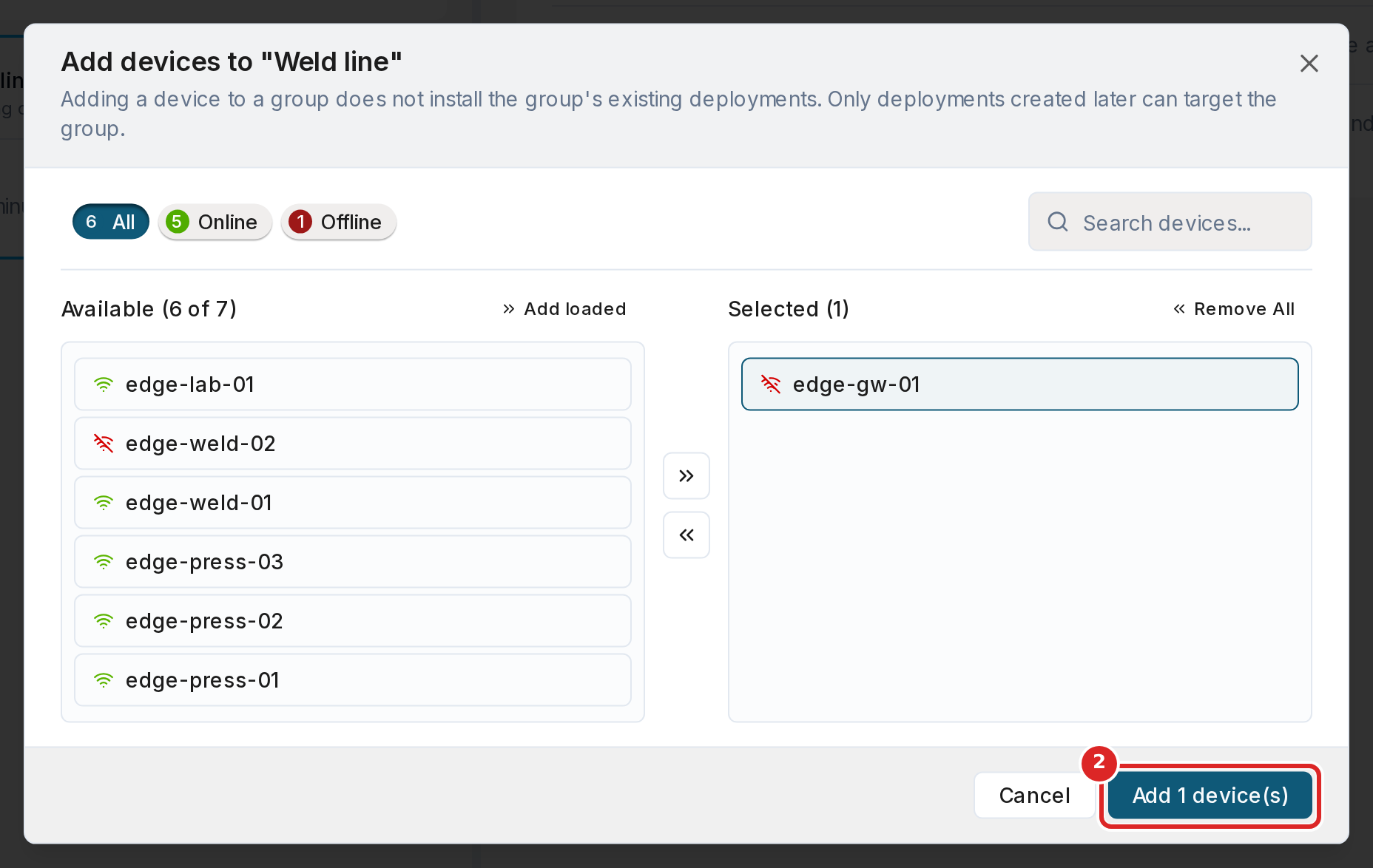Click the green 5 count badge
The width and height of the screenshot is (1373, 868).
click(177, 222)
